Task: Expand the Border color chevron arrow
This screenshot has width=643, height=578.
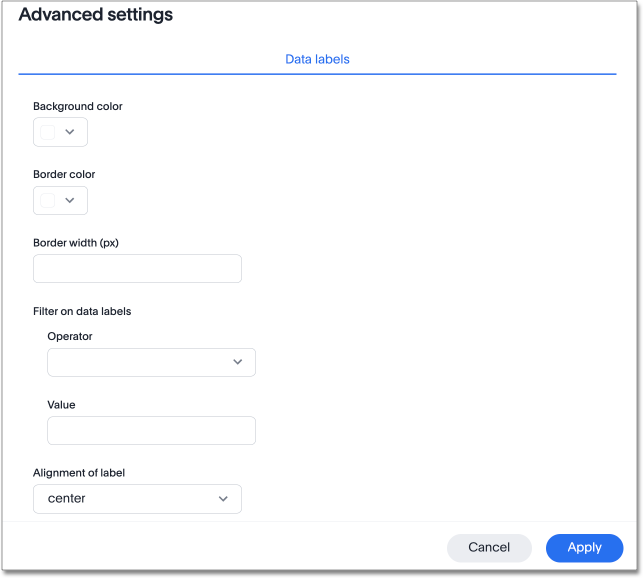Action: (x=70, y=200)
